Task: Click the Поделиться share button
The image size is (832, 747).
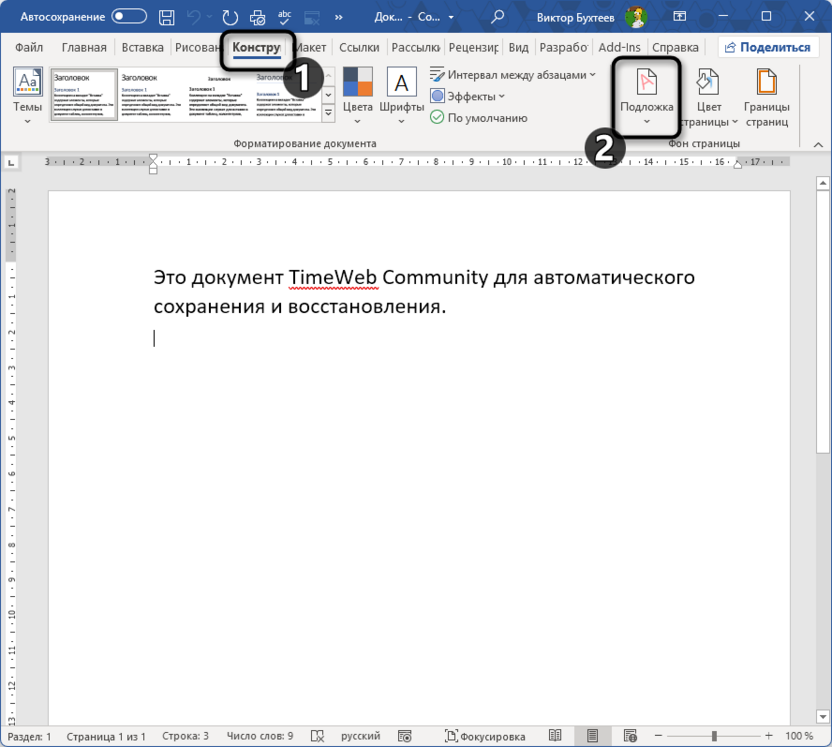Action: pyautogui.click(x=768, y=47)
